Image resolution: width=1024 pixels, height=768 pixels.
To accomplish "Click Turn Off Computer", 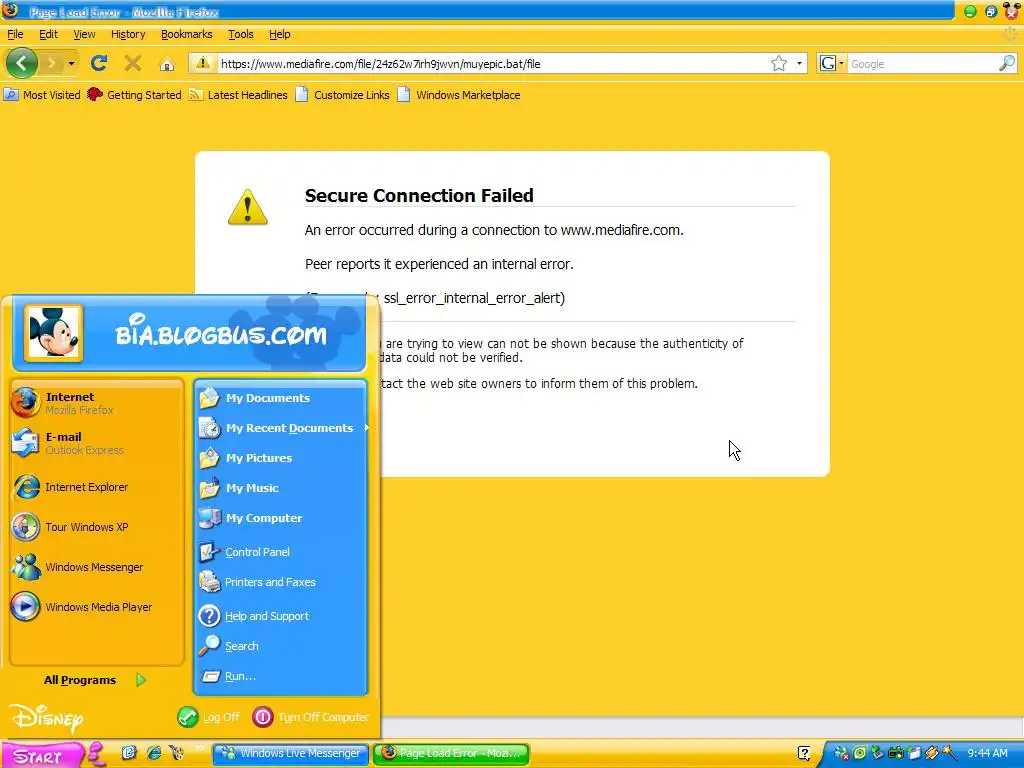I will [311, 717].
